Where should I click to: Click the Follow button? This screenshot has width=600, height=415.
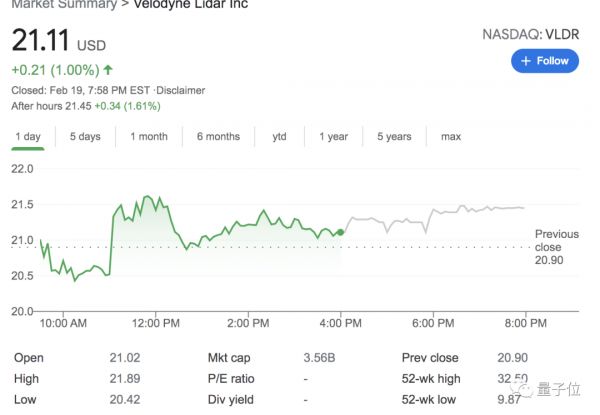[545, 61]
